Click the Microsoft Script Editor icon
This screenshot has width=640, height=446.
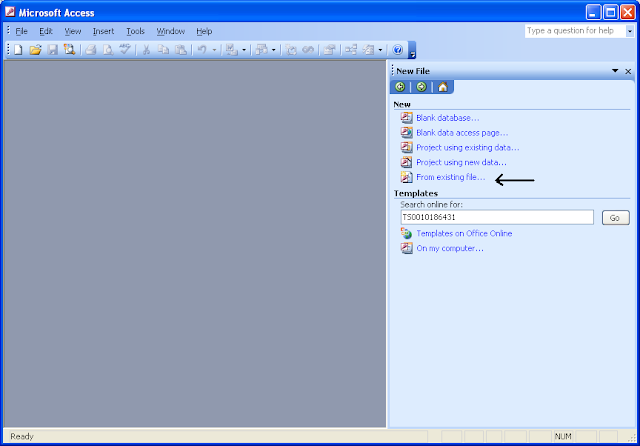[308, 50]
